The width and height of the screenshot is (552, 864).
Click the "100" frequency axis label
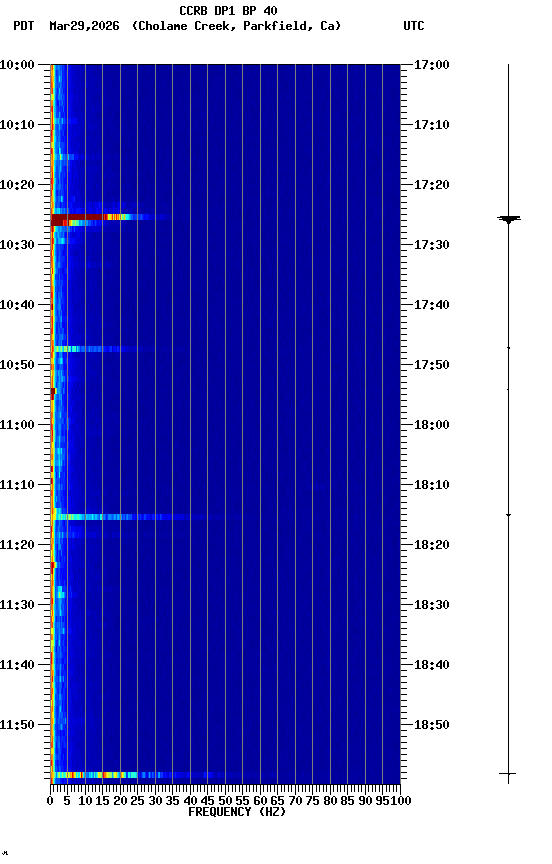401,802
